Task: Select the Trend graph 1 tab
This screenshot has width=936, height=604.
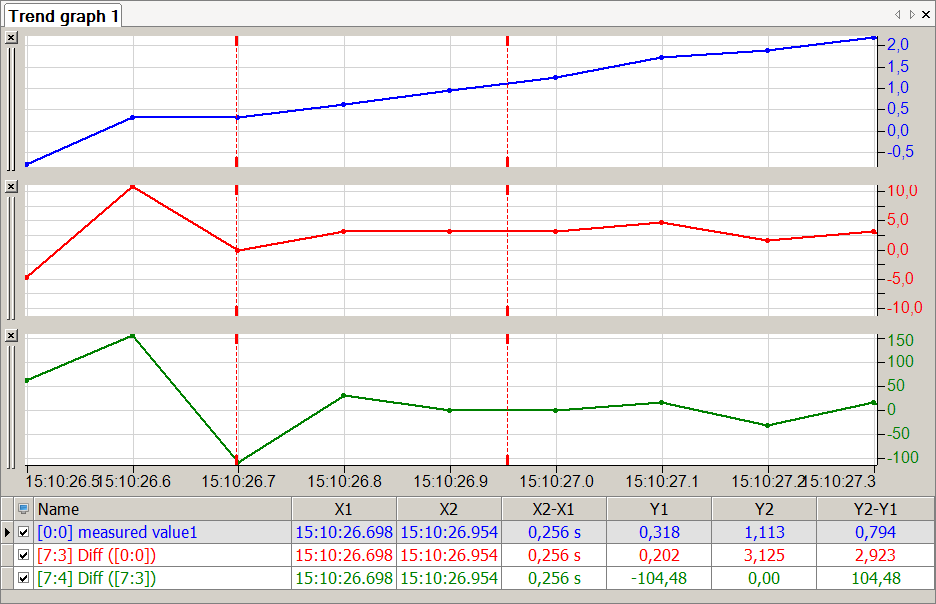Action: pyautogui.click(x=63, y=16)
